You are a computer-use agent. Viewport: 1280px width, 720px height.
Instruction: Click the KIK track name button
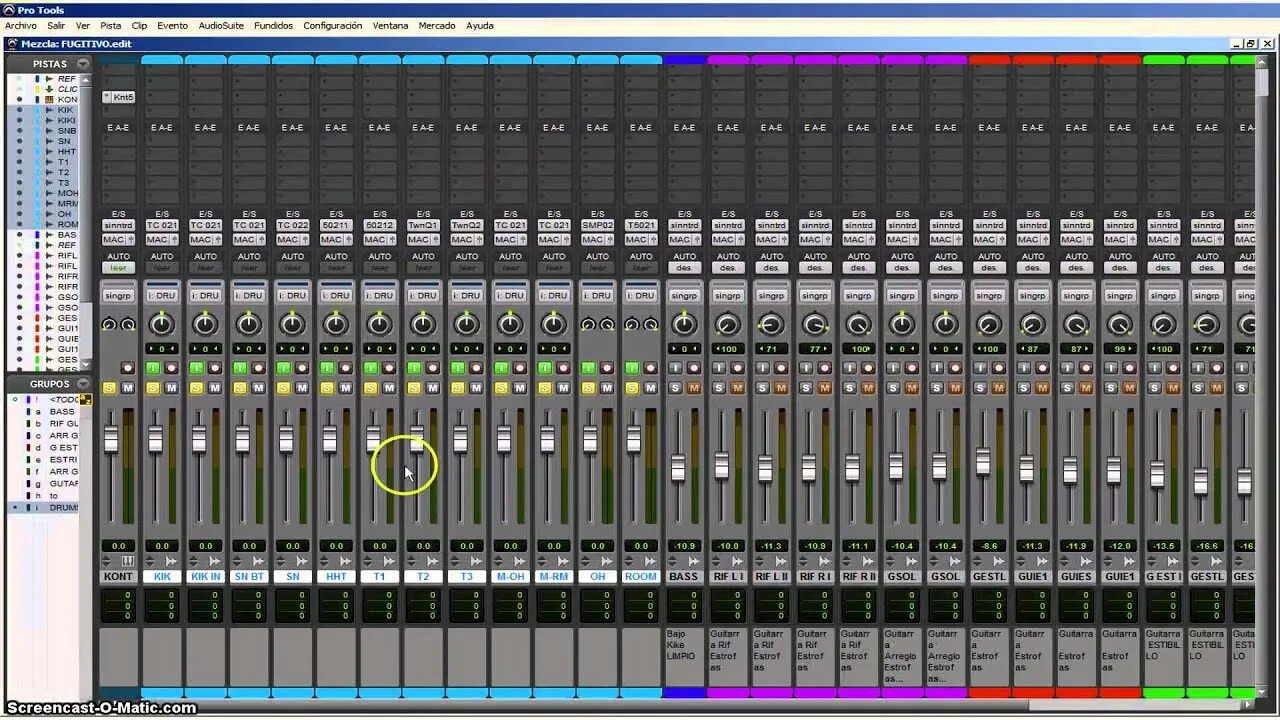tap(162, 577)
